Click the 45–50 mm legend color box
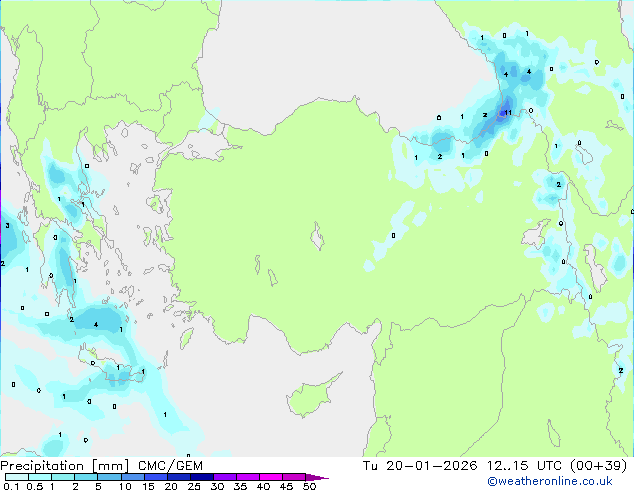This screenshot has width=634, height=490. 294,477
